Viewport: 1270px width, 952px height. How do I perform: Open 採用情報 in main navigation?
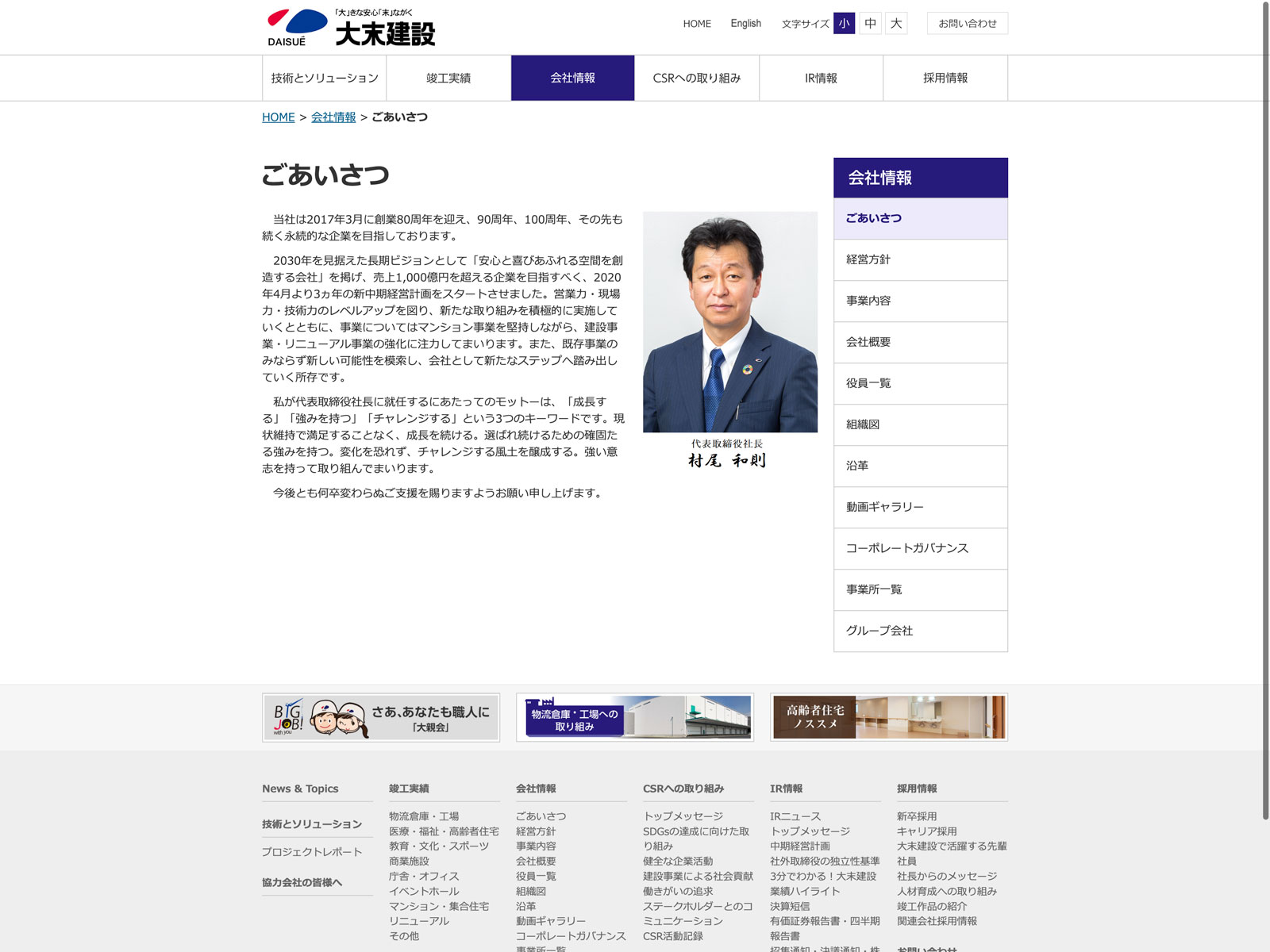[x=945, y=78]
